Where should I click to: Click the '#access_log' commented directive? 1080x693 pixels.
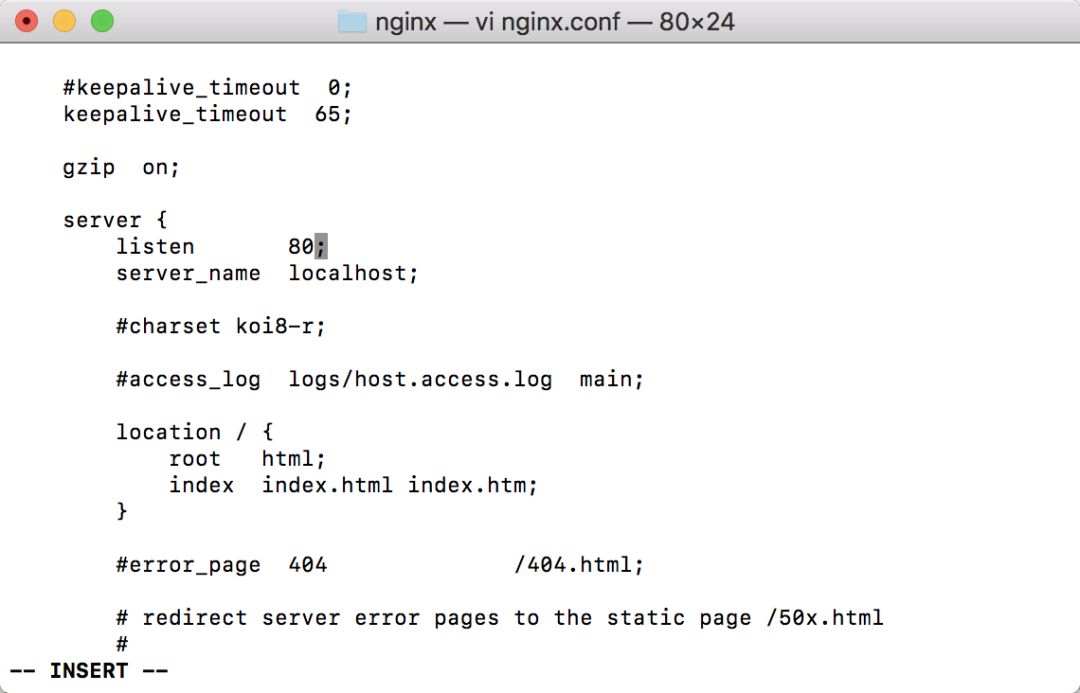[x=188, y=380]
